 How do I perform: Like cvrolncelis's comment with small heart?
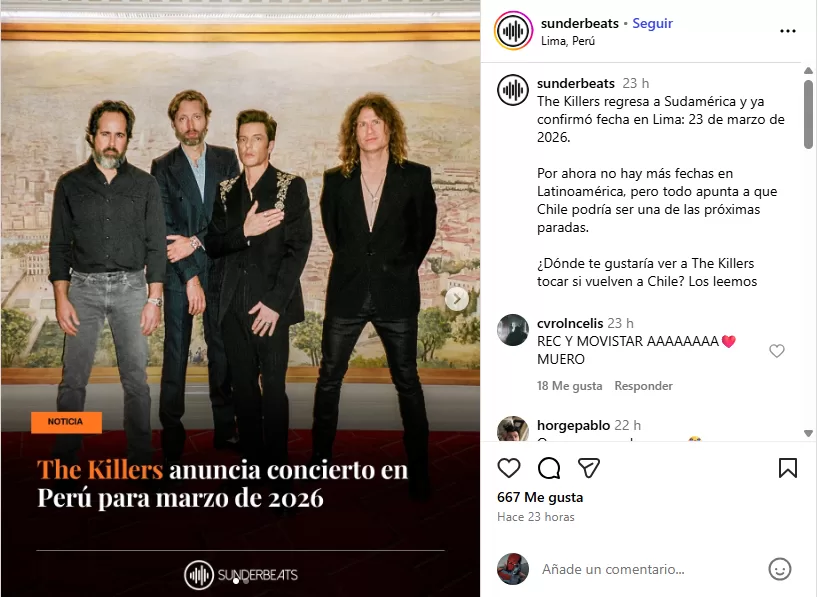[x=777, y=351]
